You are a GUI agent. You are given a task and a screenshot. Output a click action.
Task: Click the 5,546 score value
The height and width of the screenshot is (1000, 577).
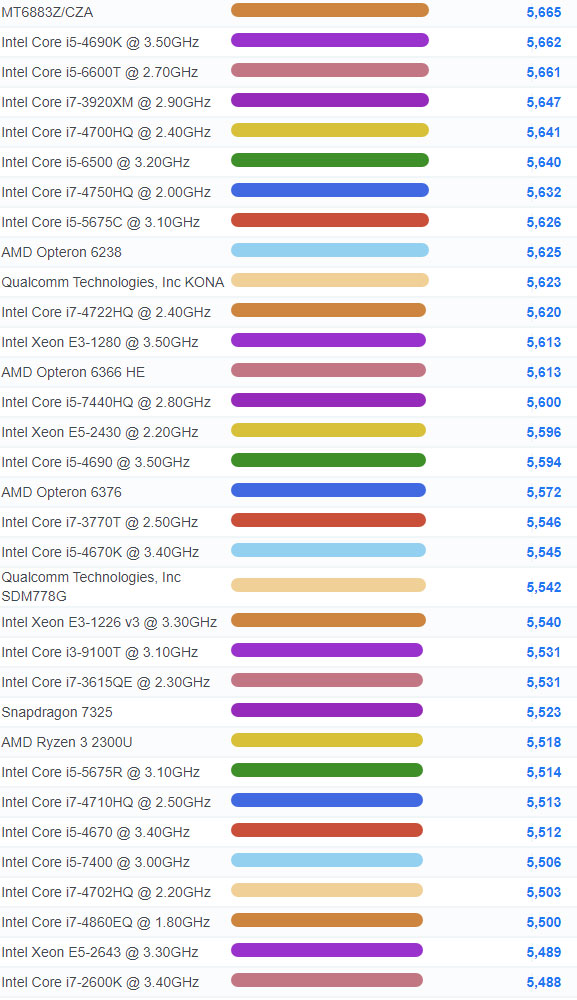coord(544,522)
